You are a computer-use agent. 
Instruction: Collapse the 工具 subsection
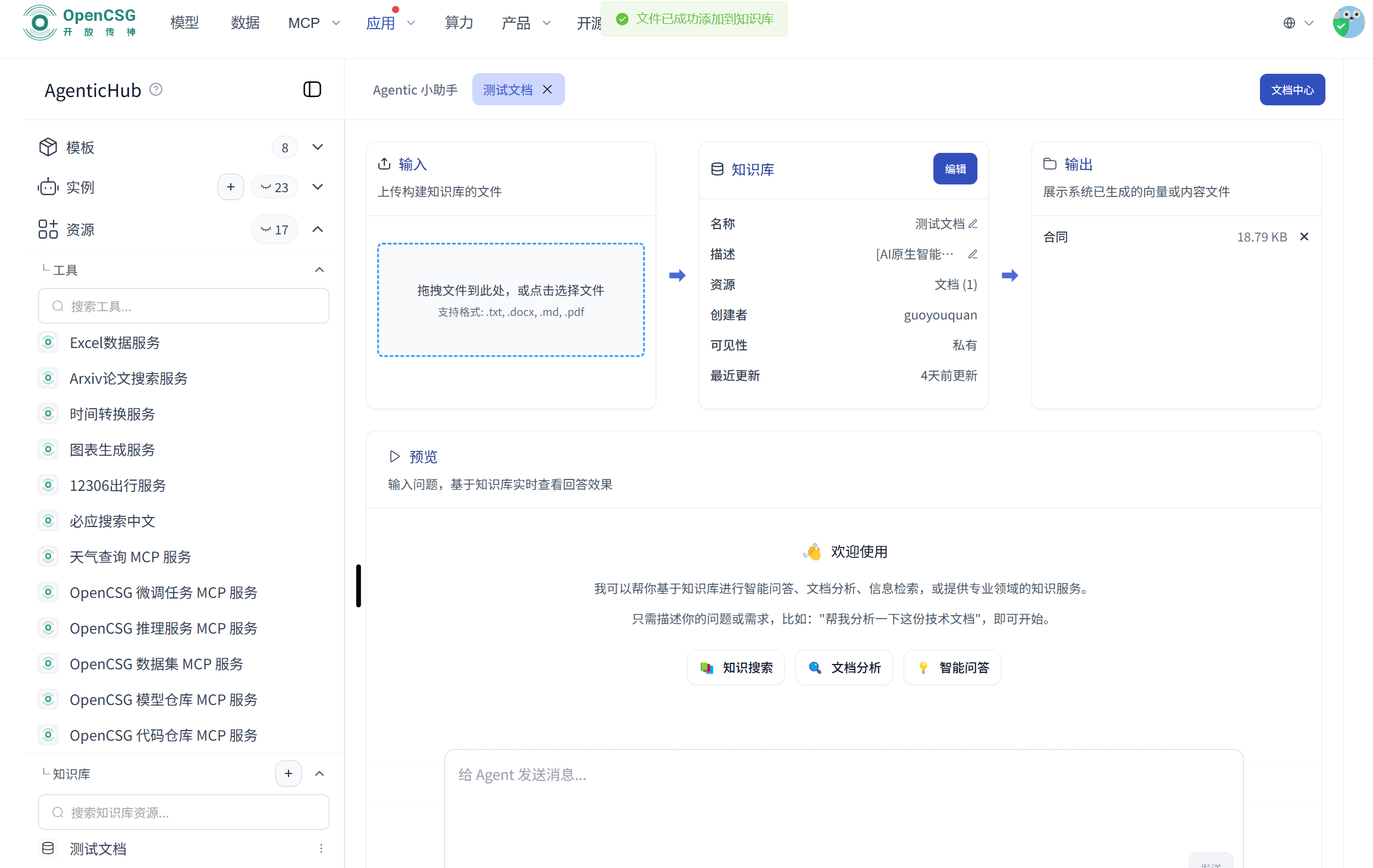pos(319,270)
